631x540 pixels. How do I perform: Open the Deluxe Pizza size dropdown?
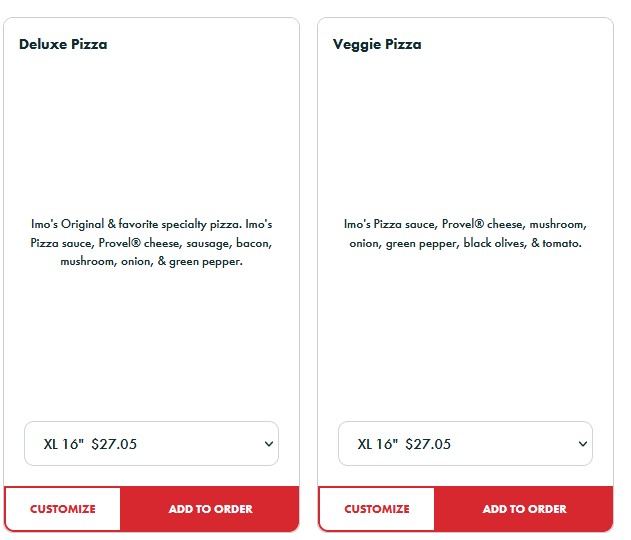[151, 444]
